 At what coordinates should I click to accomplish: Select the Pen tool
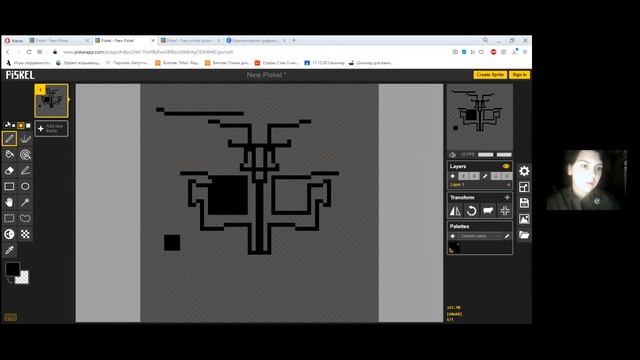tap(9, 138)
